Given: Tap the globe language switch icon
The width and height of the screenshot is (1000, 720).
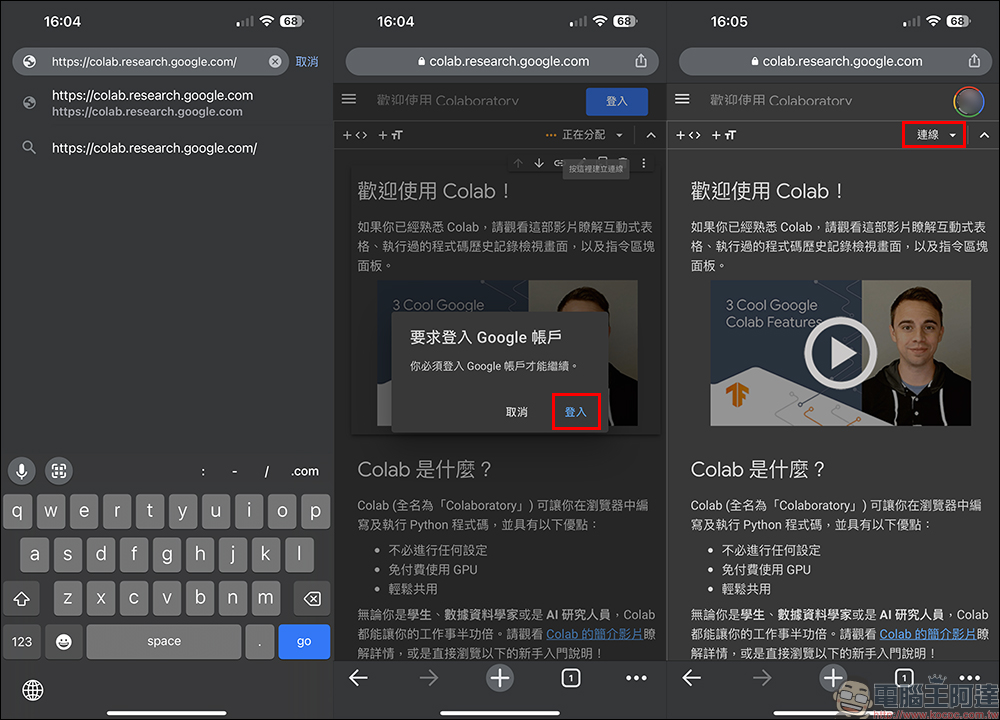Looking at the screenshot, I should 33,690.
